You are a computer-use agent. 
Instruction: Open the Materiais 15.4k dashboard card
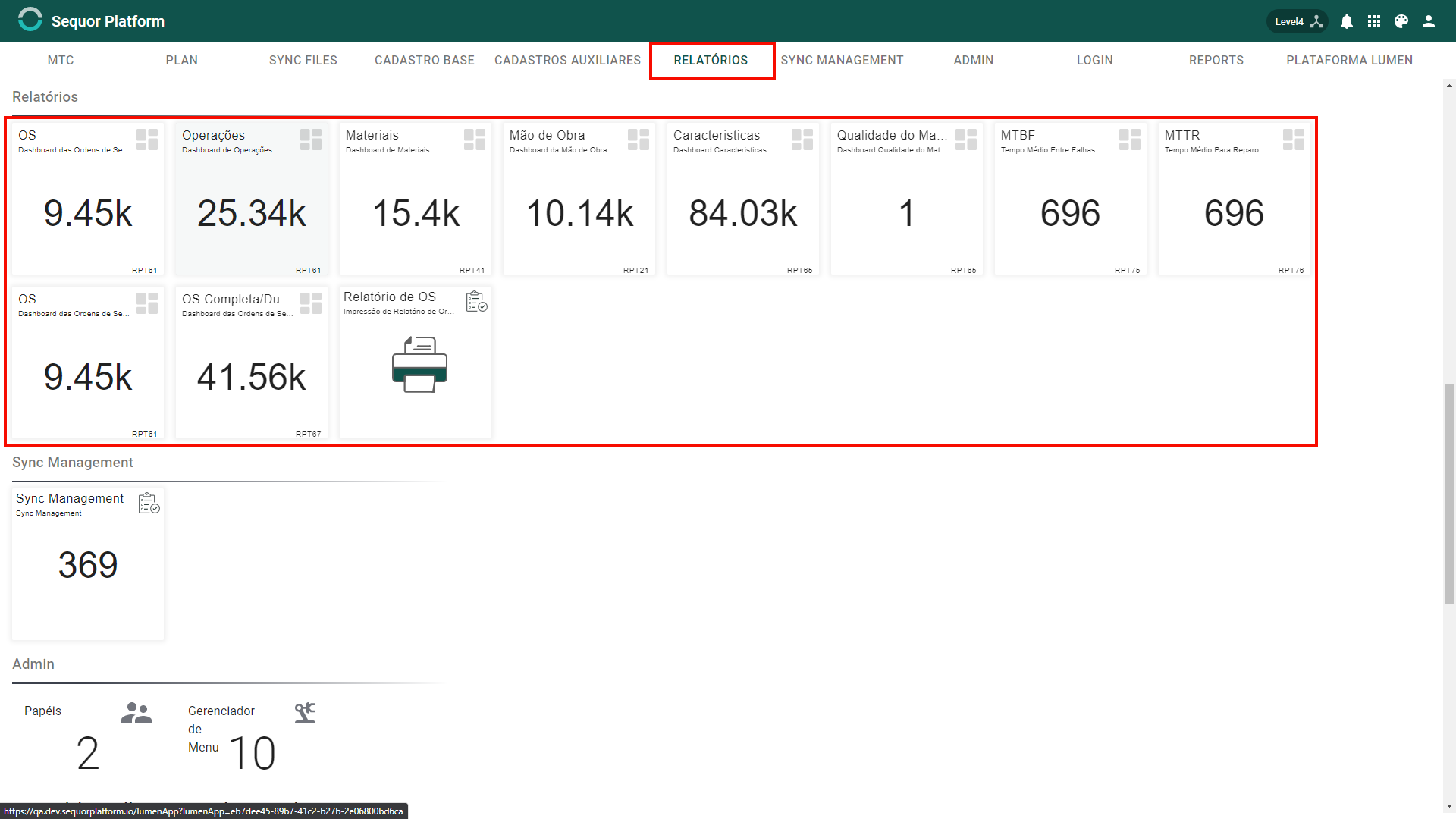click(416, 199)
